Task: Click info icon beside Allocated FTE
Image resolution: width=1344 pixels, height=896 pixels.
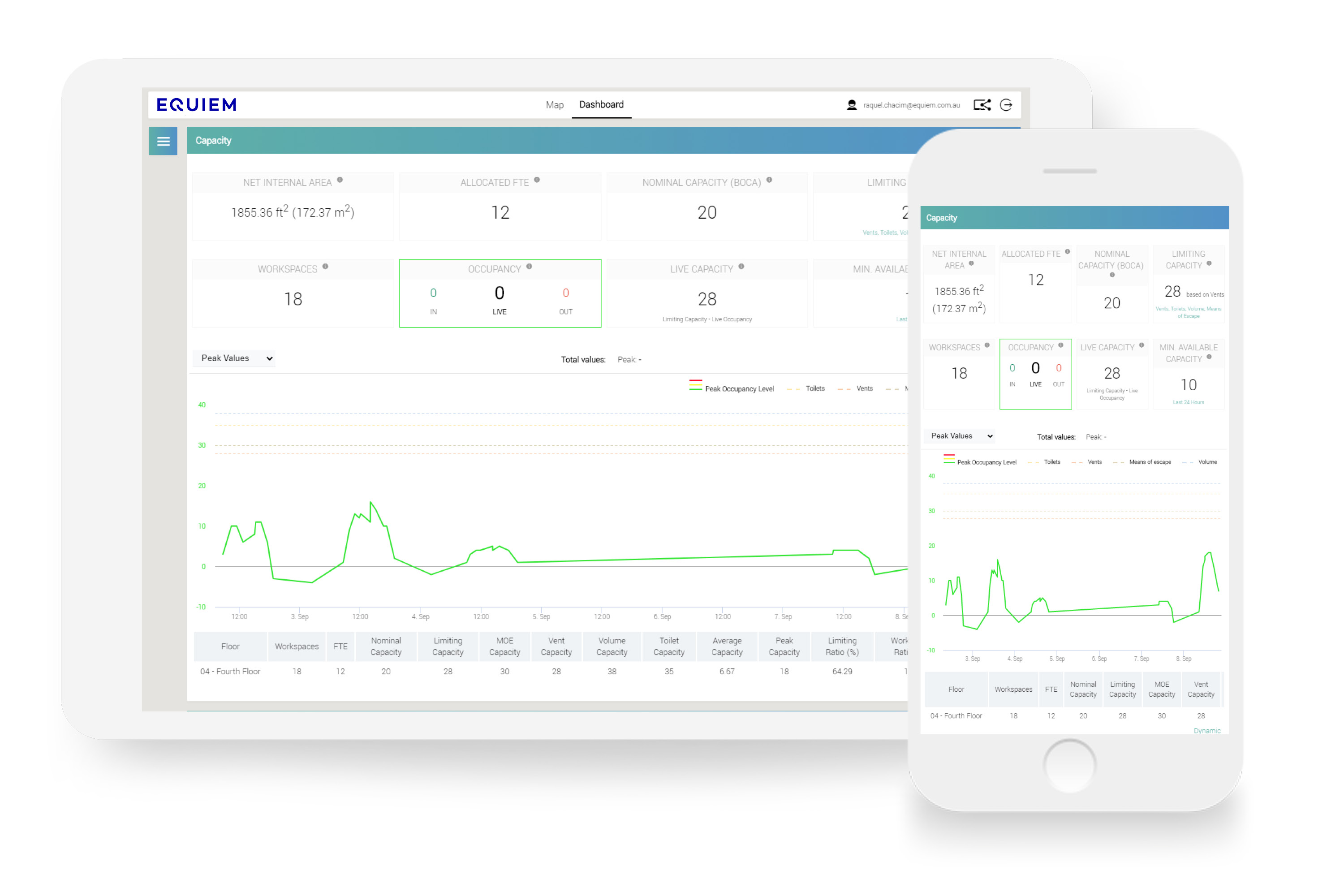Action: (x=537, y=180)
